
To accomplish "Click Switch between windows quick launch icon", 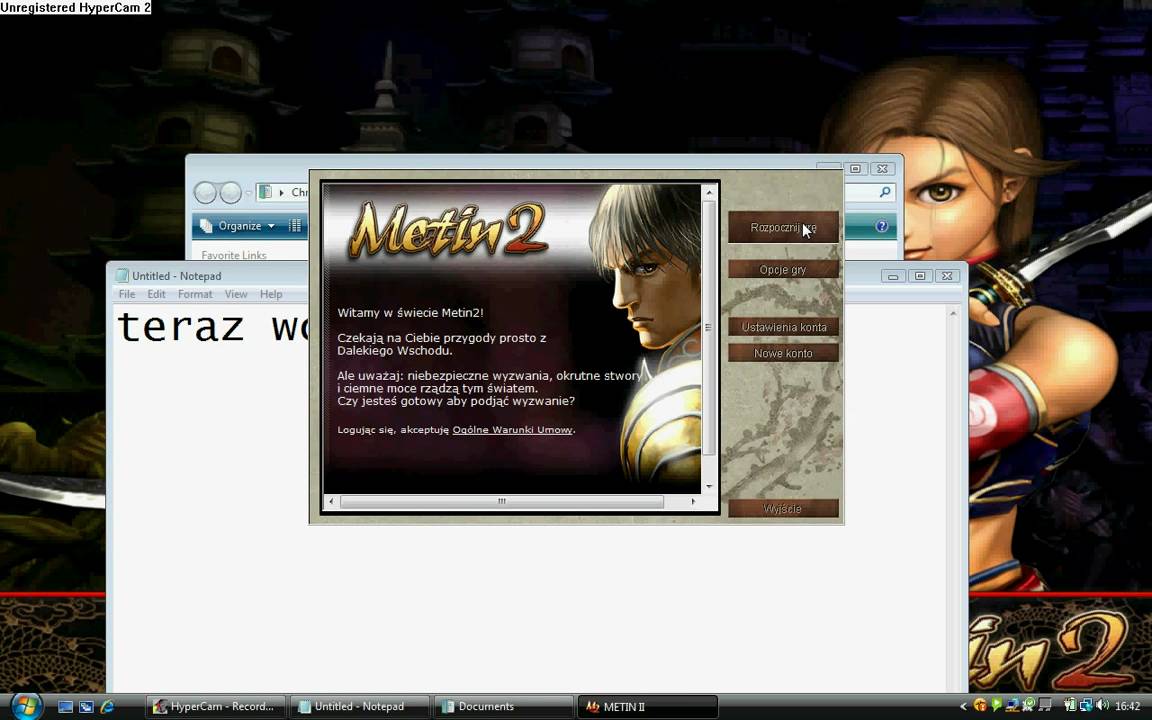I will (x=86, y=707).
